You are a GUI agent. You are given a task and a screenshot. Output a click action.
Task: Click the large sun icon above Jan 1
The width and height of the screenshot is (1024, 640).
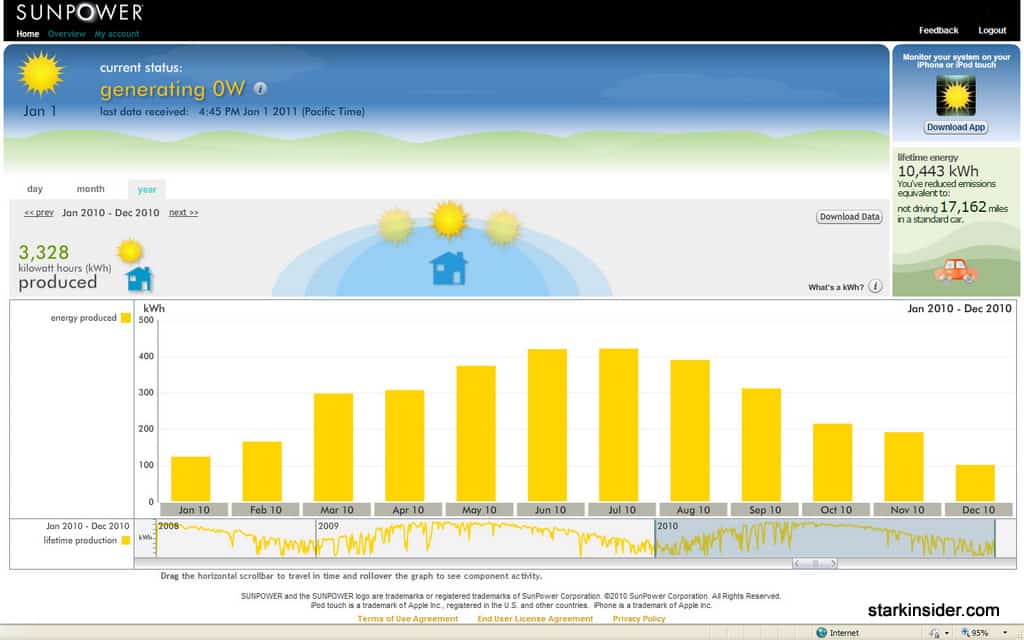coord(41,73)
